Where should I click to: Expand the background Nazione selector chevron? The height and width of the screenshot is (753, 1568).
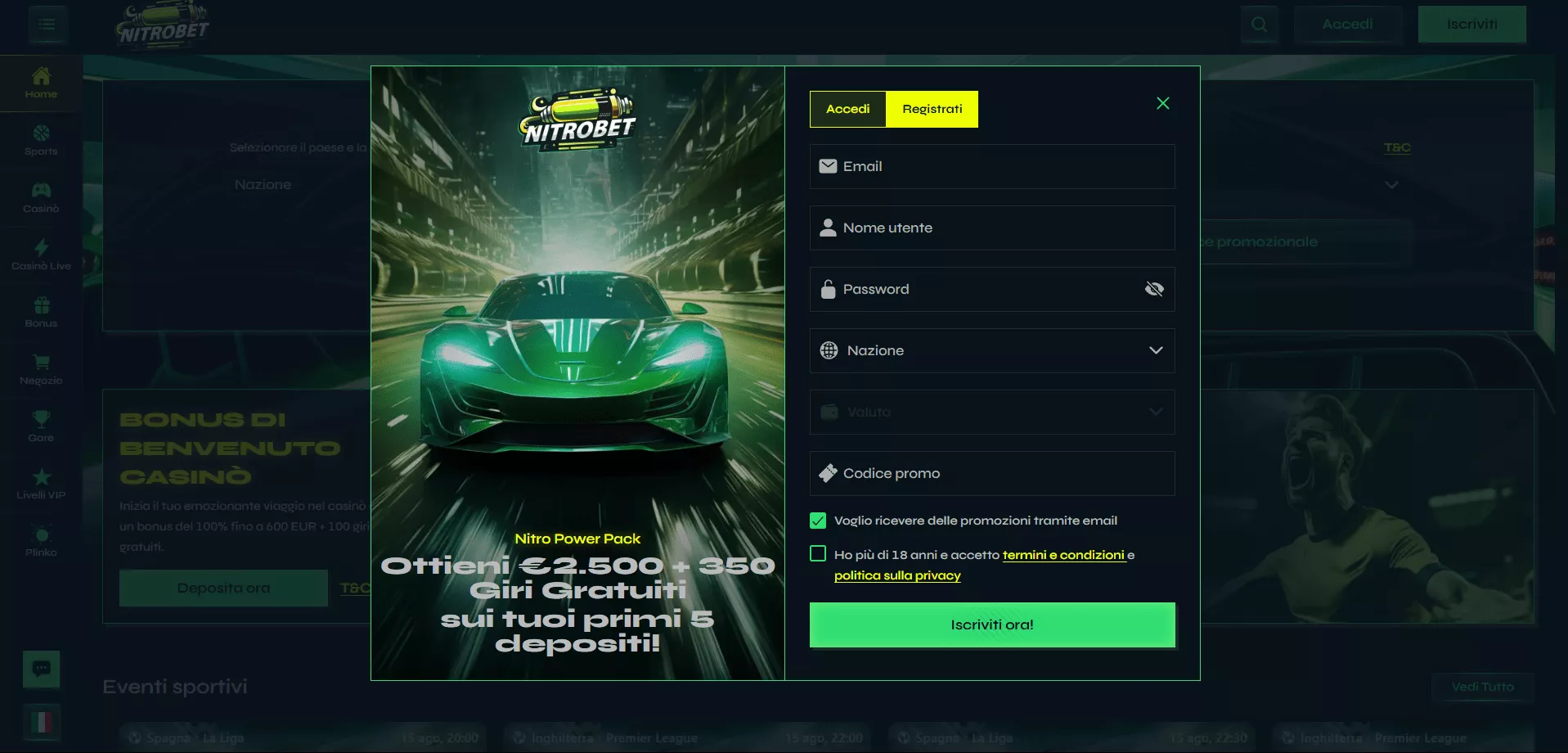click(1391, 185)
